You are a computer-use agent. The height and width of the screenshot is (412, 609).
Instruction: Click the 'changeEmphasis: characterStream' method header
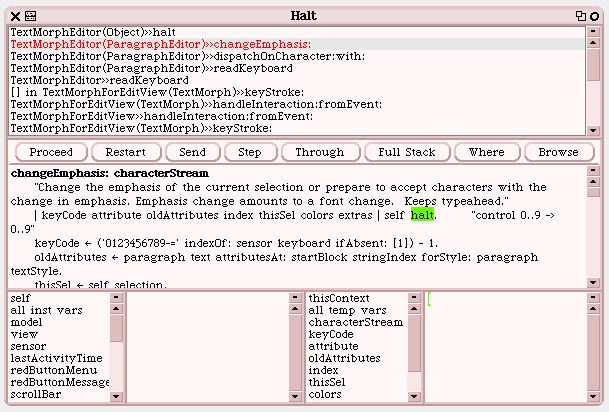pyautogui.click(x=110, y=173)
